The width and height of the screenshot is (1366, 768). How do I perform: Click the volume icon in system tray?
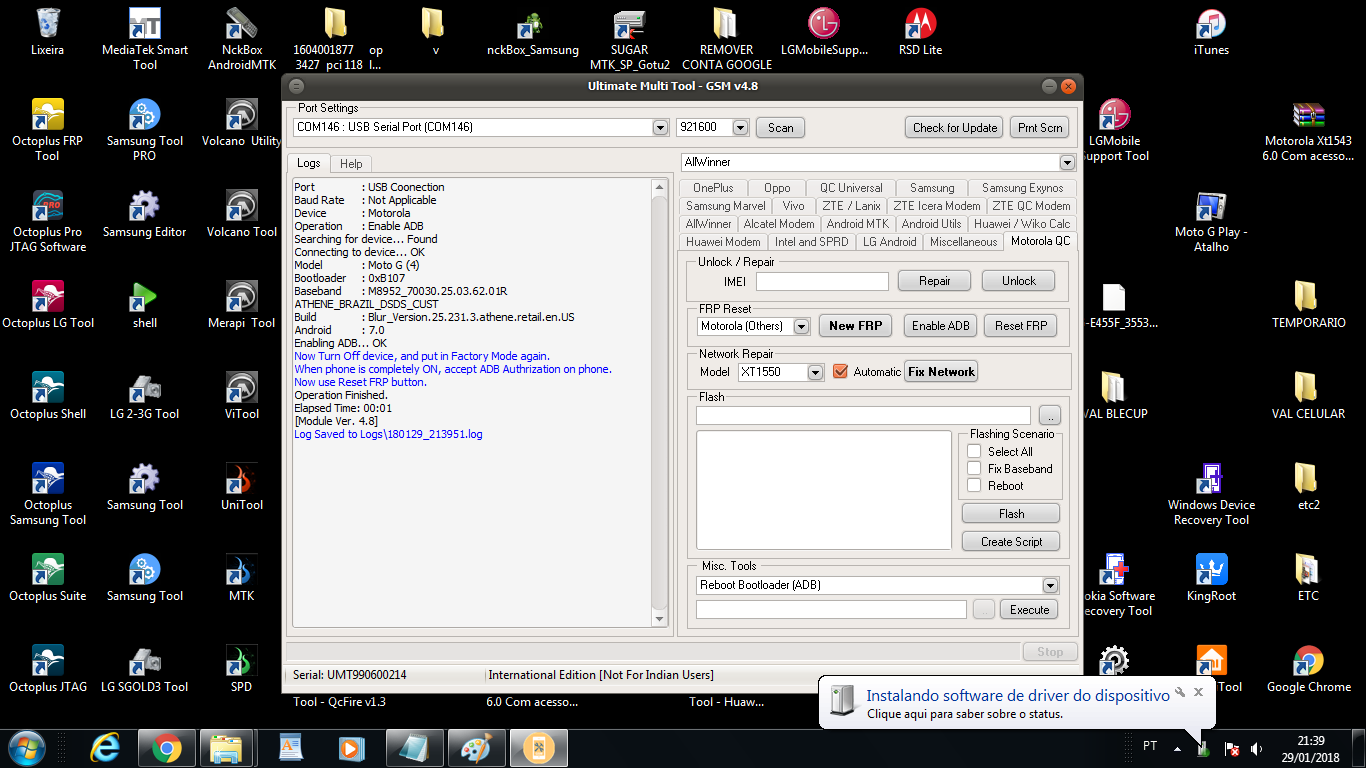[1256, 748]
